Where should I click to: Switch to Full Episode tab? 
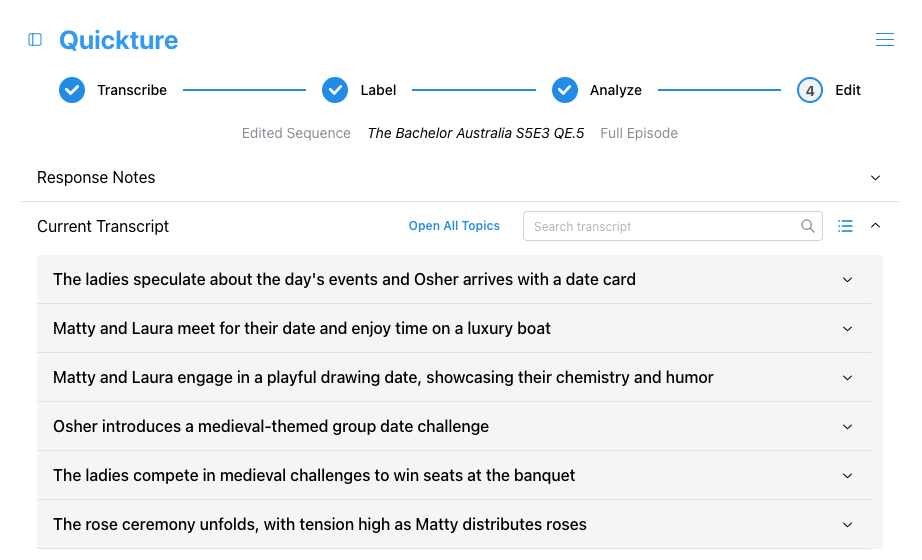639,134
